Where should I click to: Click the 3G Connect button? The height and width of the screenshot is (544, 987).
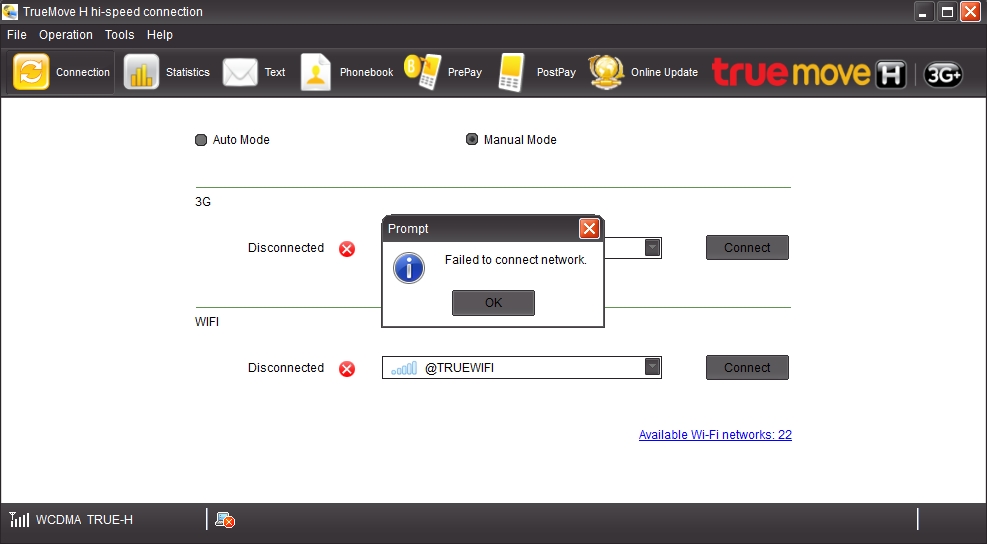pyautogui.click(x=747, y=247)
